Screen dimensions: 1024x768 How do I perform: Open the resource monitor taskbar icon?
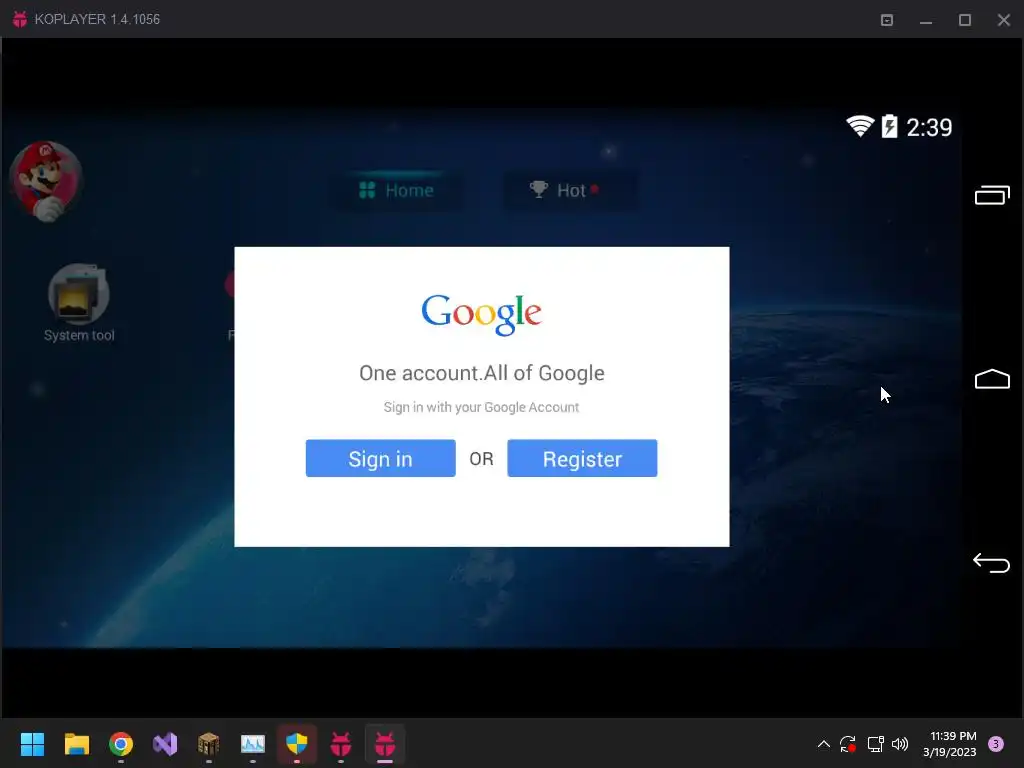pyautogui.click(x=253, y=744)
